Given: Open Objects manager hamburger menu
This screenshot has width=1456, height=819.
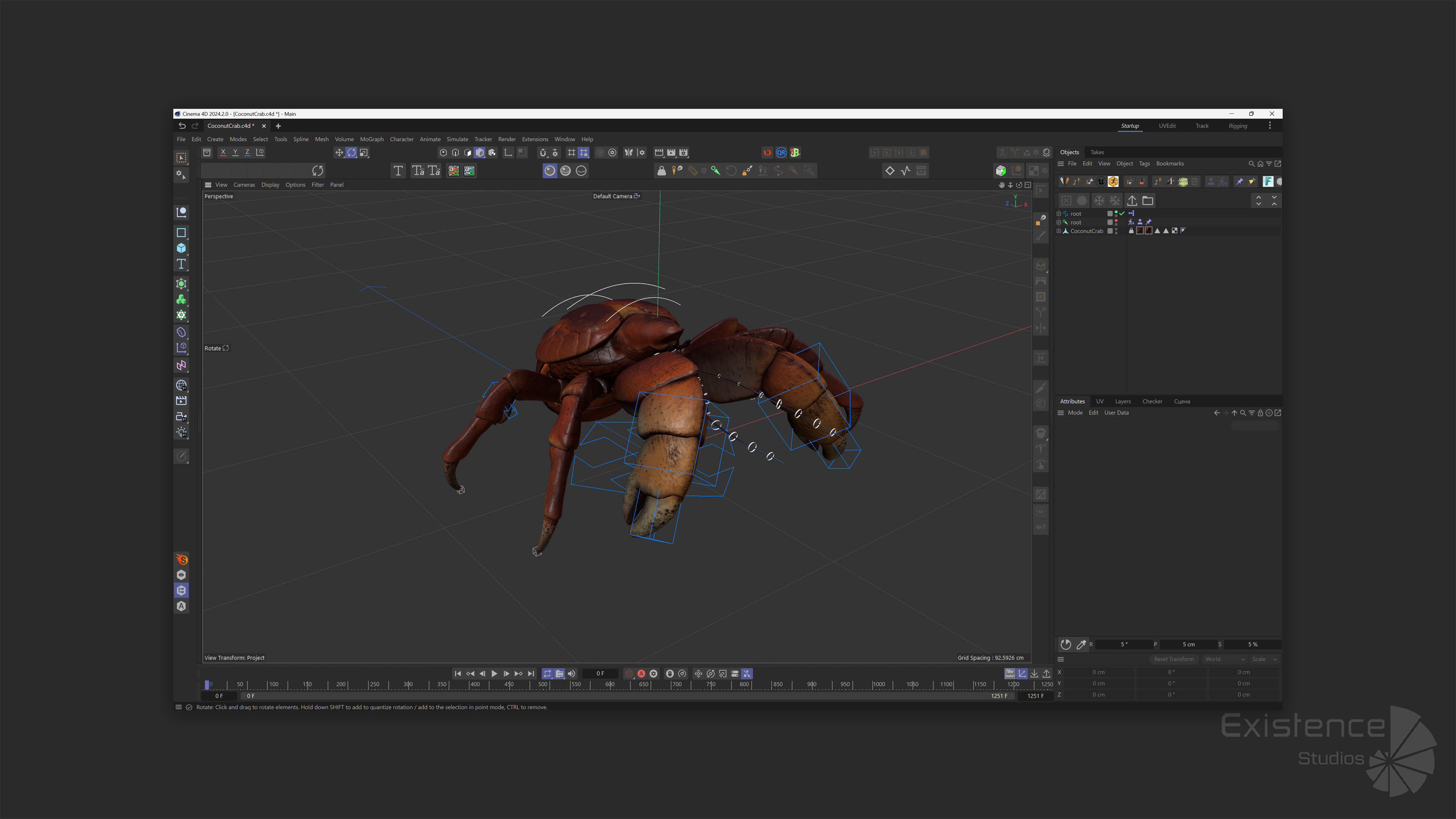Looking at the screenshot, I should pos(1061,164).
